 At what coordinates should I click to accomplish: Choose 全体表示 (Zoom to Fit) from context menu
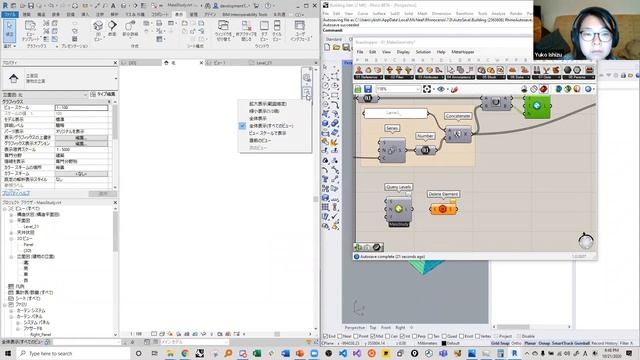tap(258, 118)
